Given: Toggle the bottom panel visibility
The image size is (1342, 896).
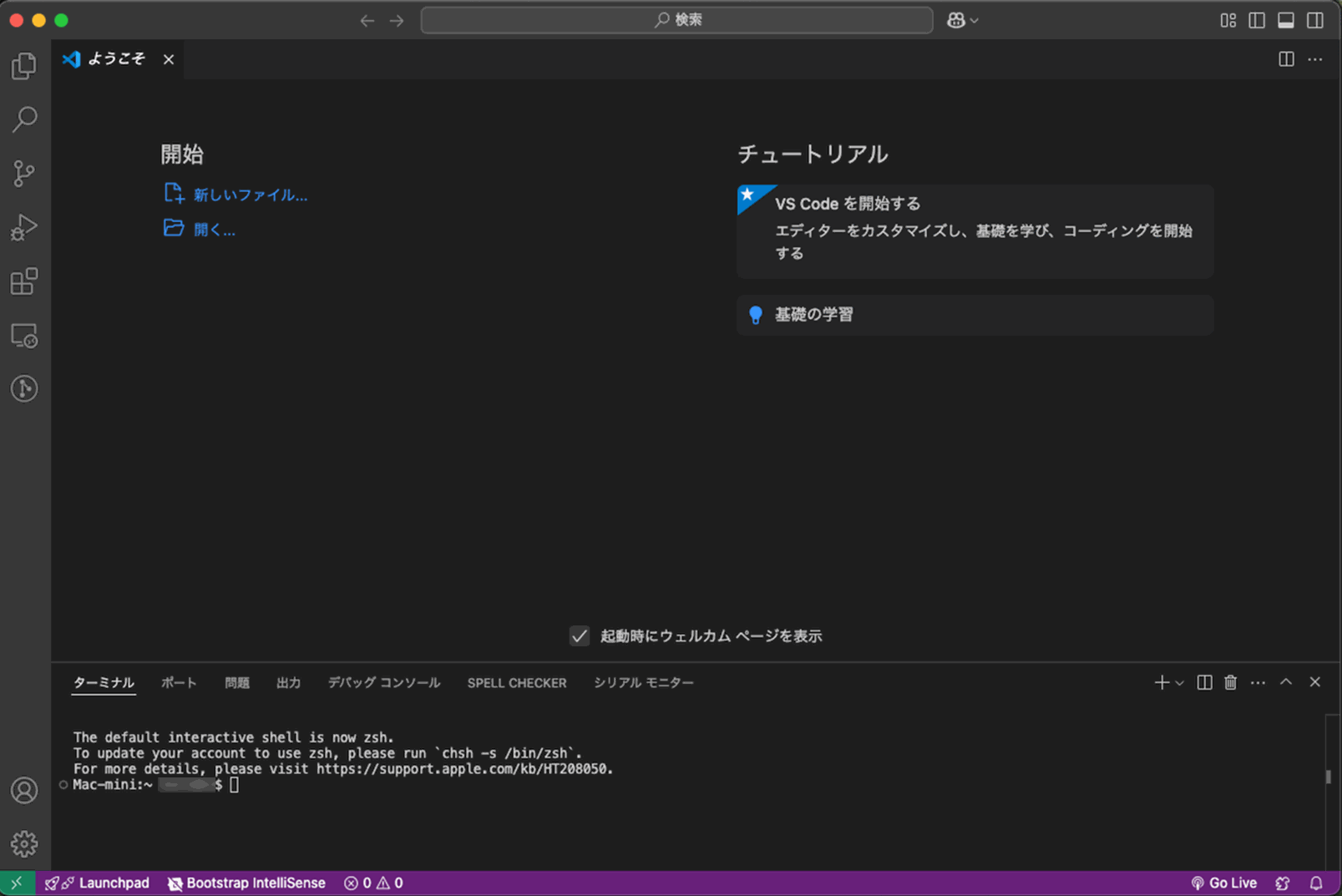Looking at the screenshot, I should tap(1286, 20).
